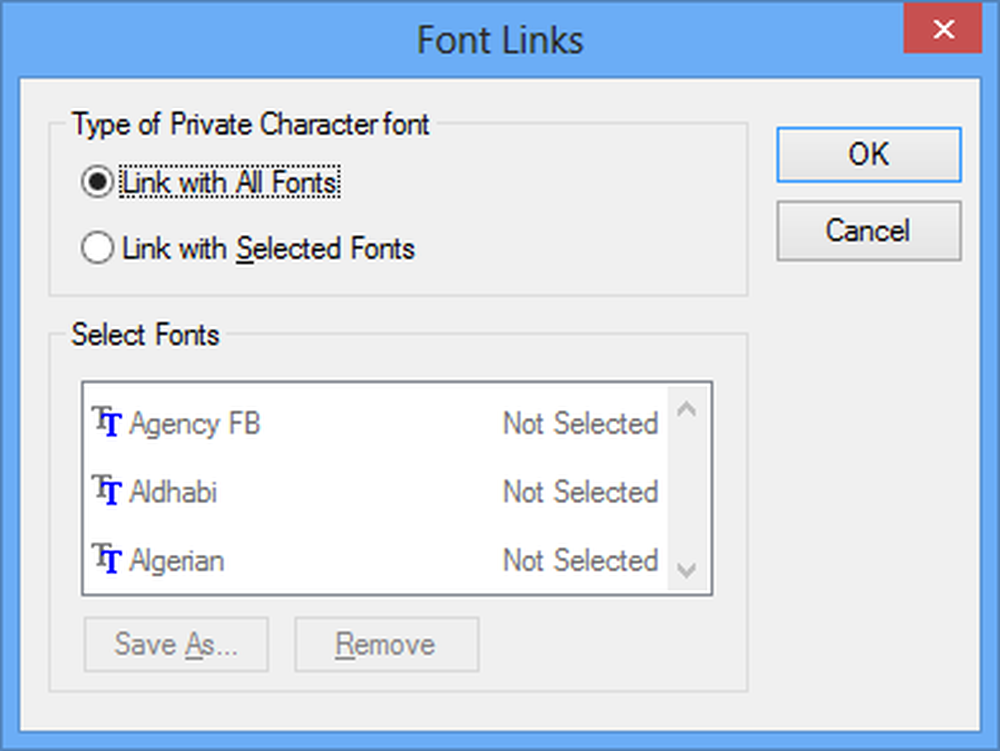
Task: Click Not Selected status for Agency FB
Action: point(580,423)
